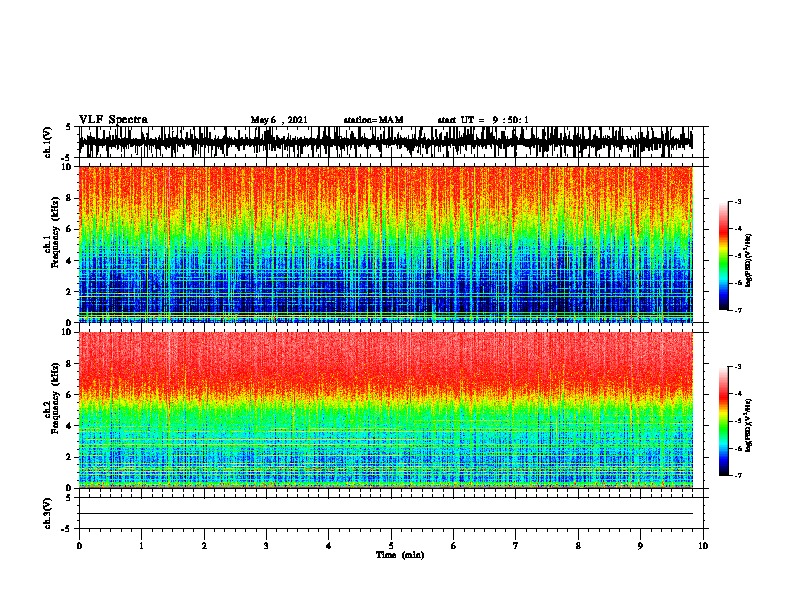The height and width of the screenshot is (612, 792).
Task: Click inside the ch.1 spectrogram panel
Action: 386,244
